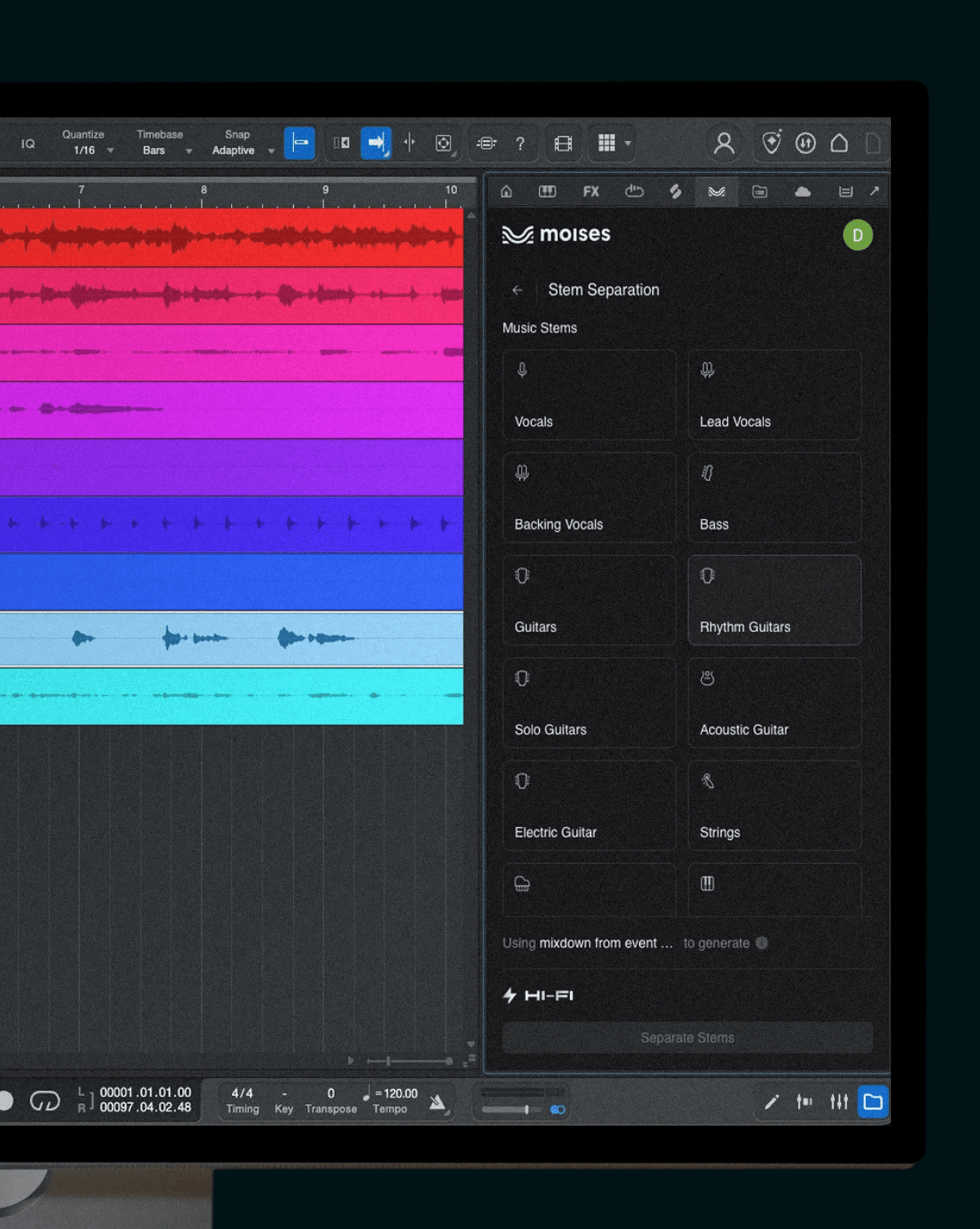Select the Rhythm Guitars stem card

pos(774,600)
